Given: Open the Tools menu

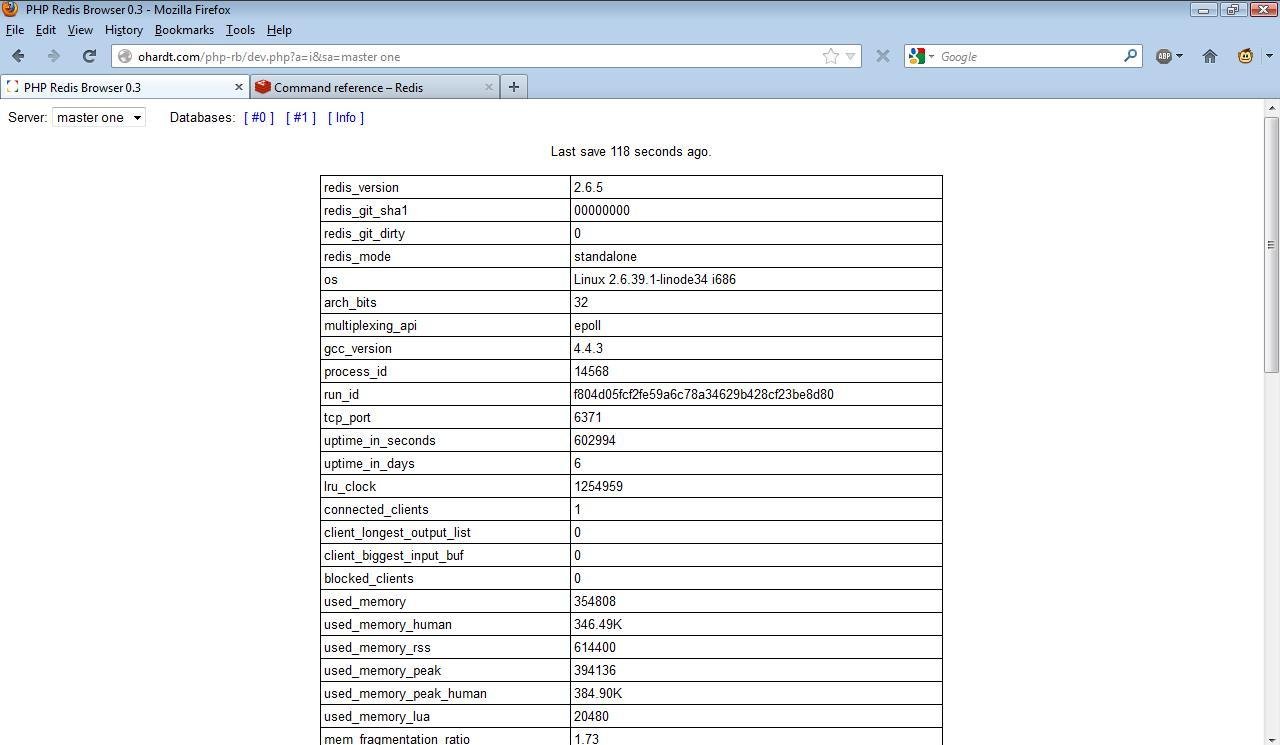Looking at the screenshot, I should [x=240, y=30].
